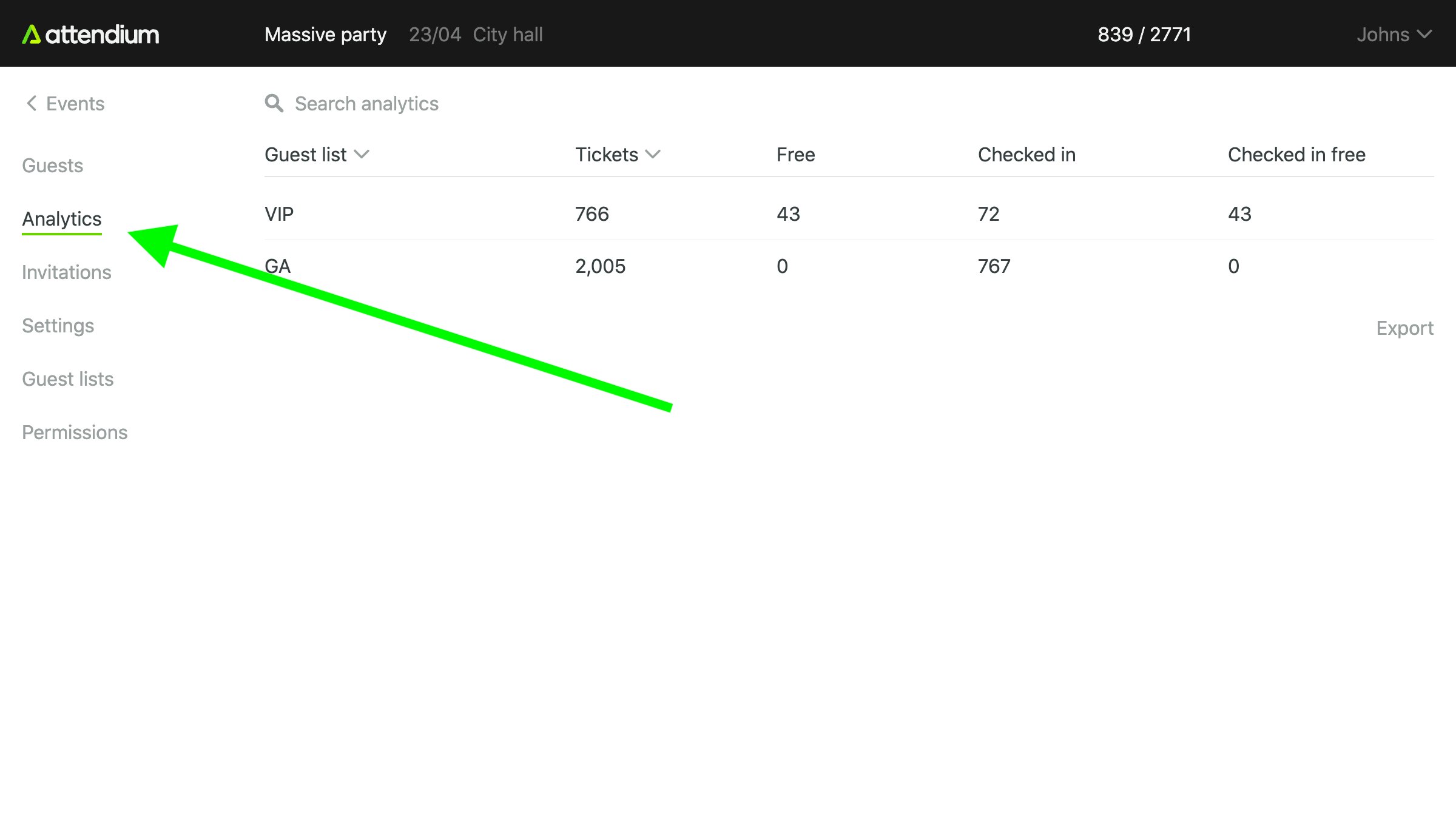
Task: Open the Guests section
Action: click(53, 166)
